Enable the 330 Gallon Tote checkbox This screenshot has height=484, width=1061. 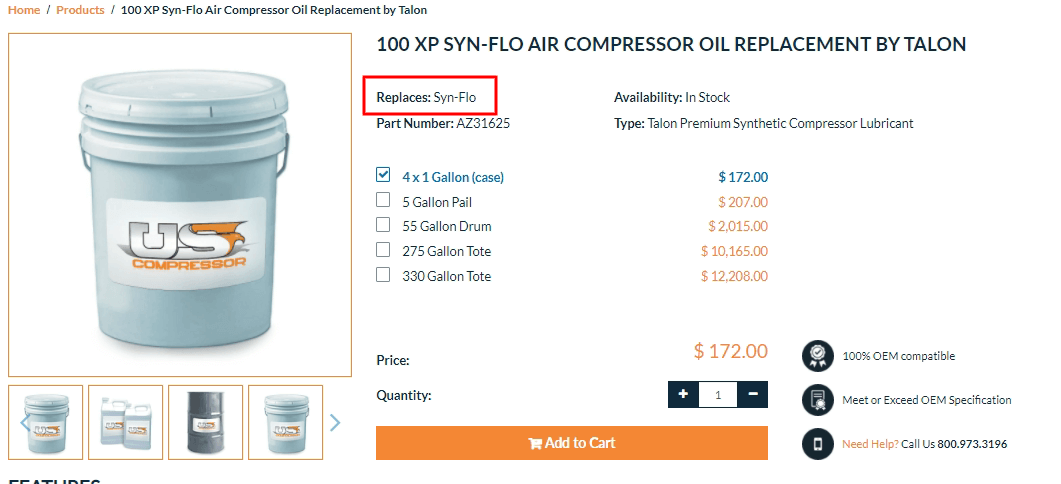coord(383,275)
